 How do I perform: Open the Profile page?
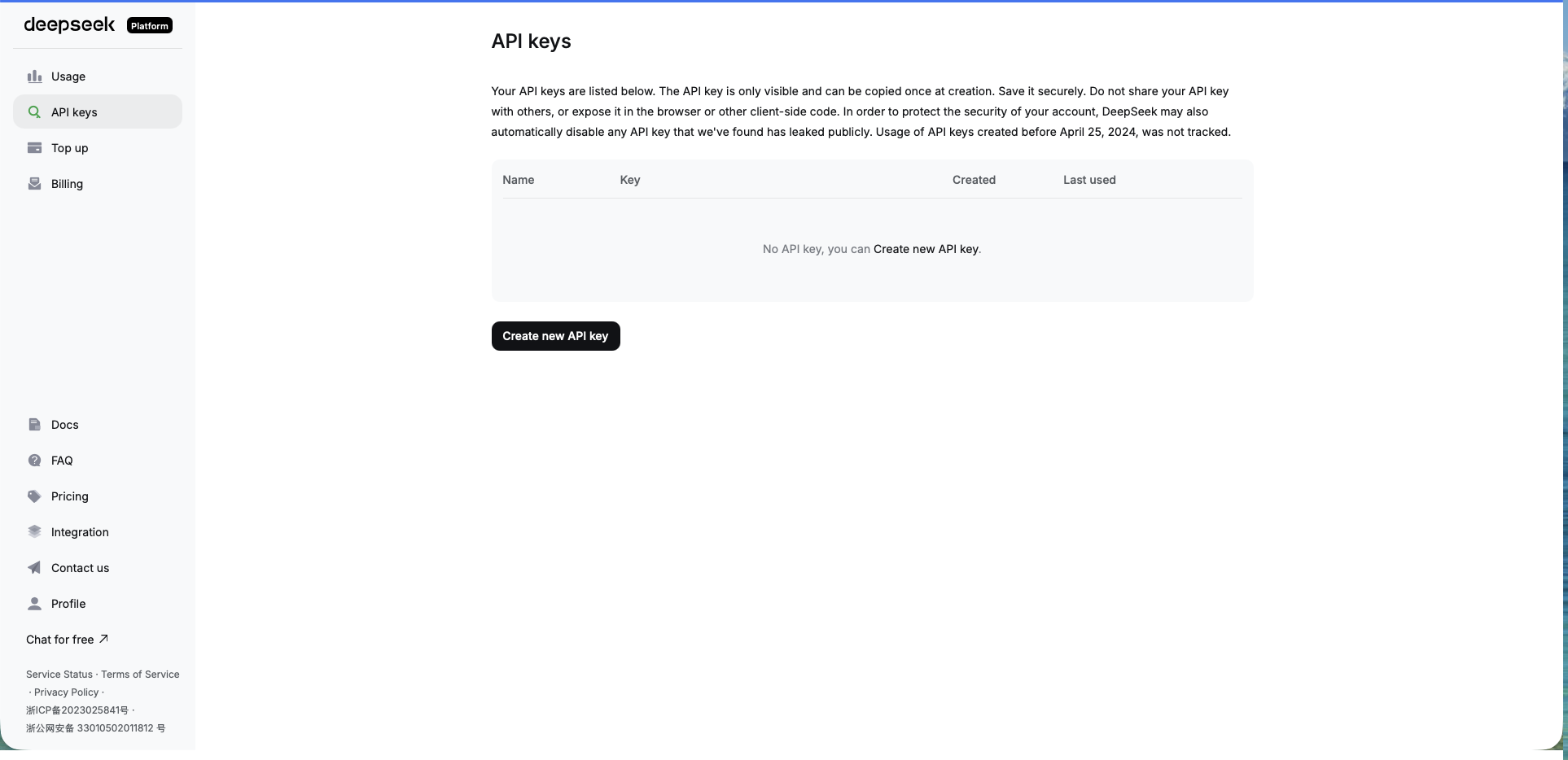click(x=98, y=604)
